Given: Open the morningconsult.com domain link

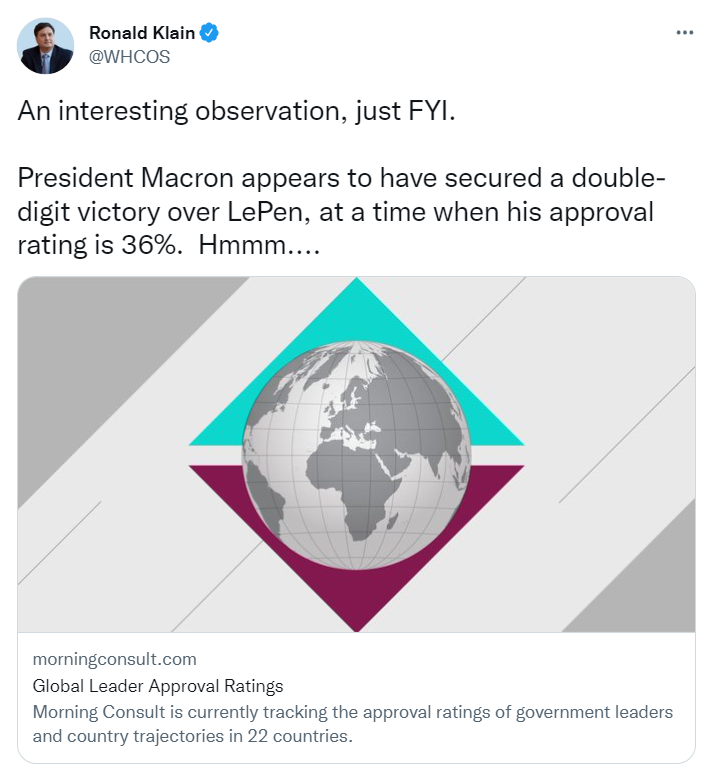Looking at the screenshot, I should point(115,659).
